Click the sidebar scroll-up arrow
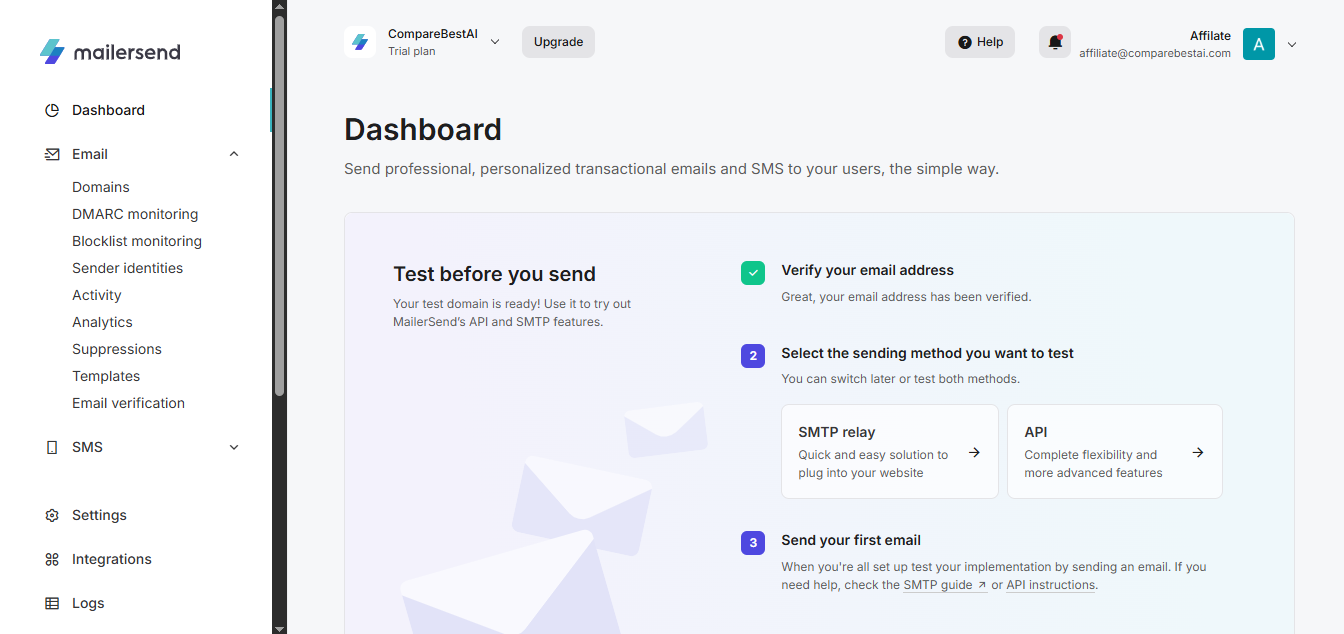The width and height of the screenshot is (1344, 634). coord(280,6)
